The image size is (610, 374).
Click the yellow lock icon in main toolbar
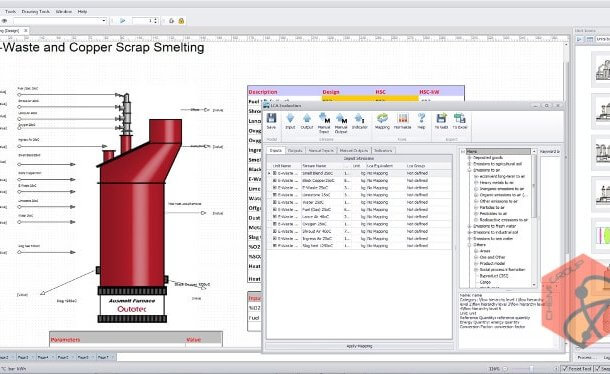point(181,21)
